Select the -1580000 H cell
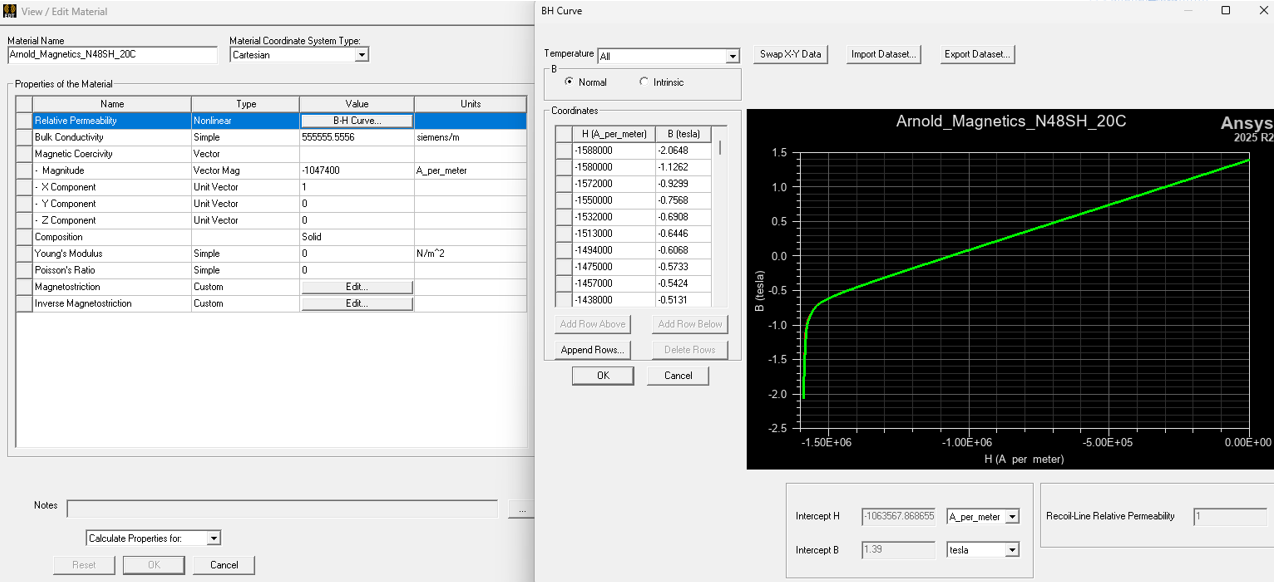This screenshot has width=1274, height=582. [614, 167]
